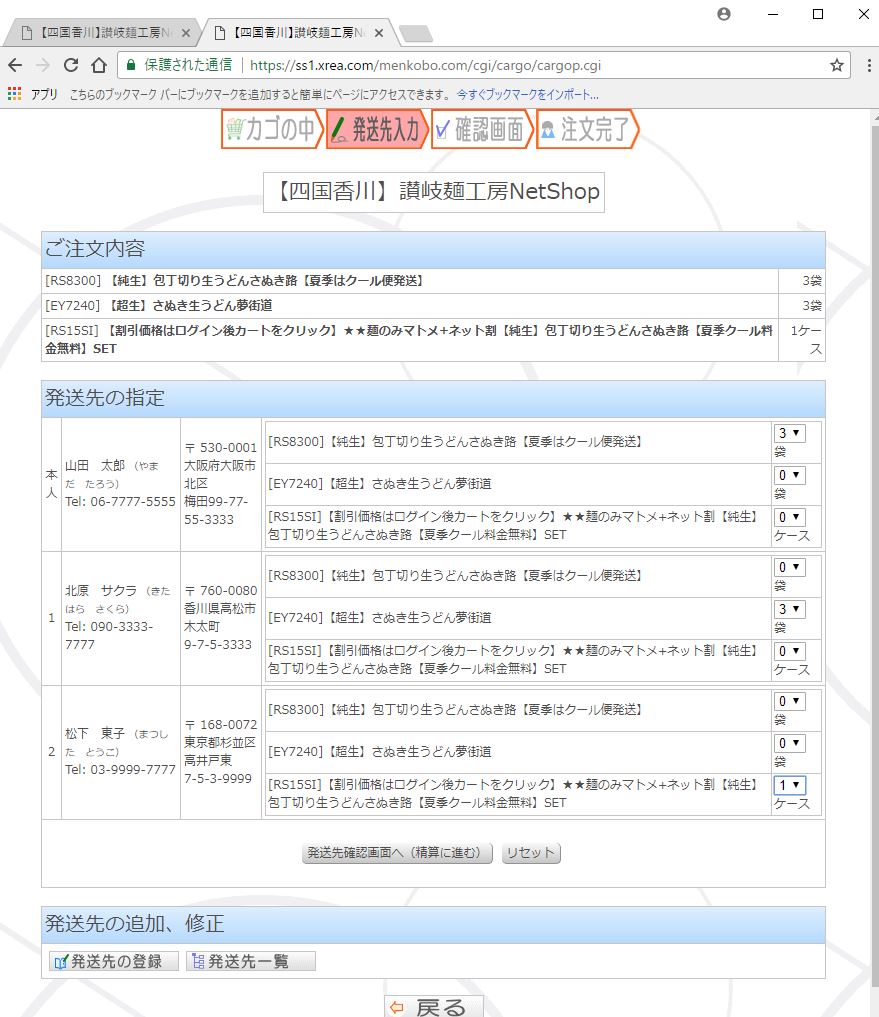Open EY7240 quantity dropdown for 松下 東子
The height and width of the screenshot is (1017, 879).
(789, 743)
